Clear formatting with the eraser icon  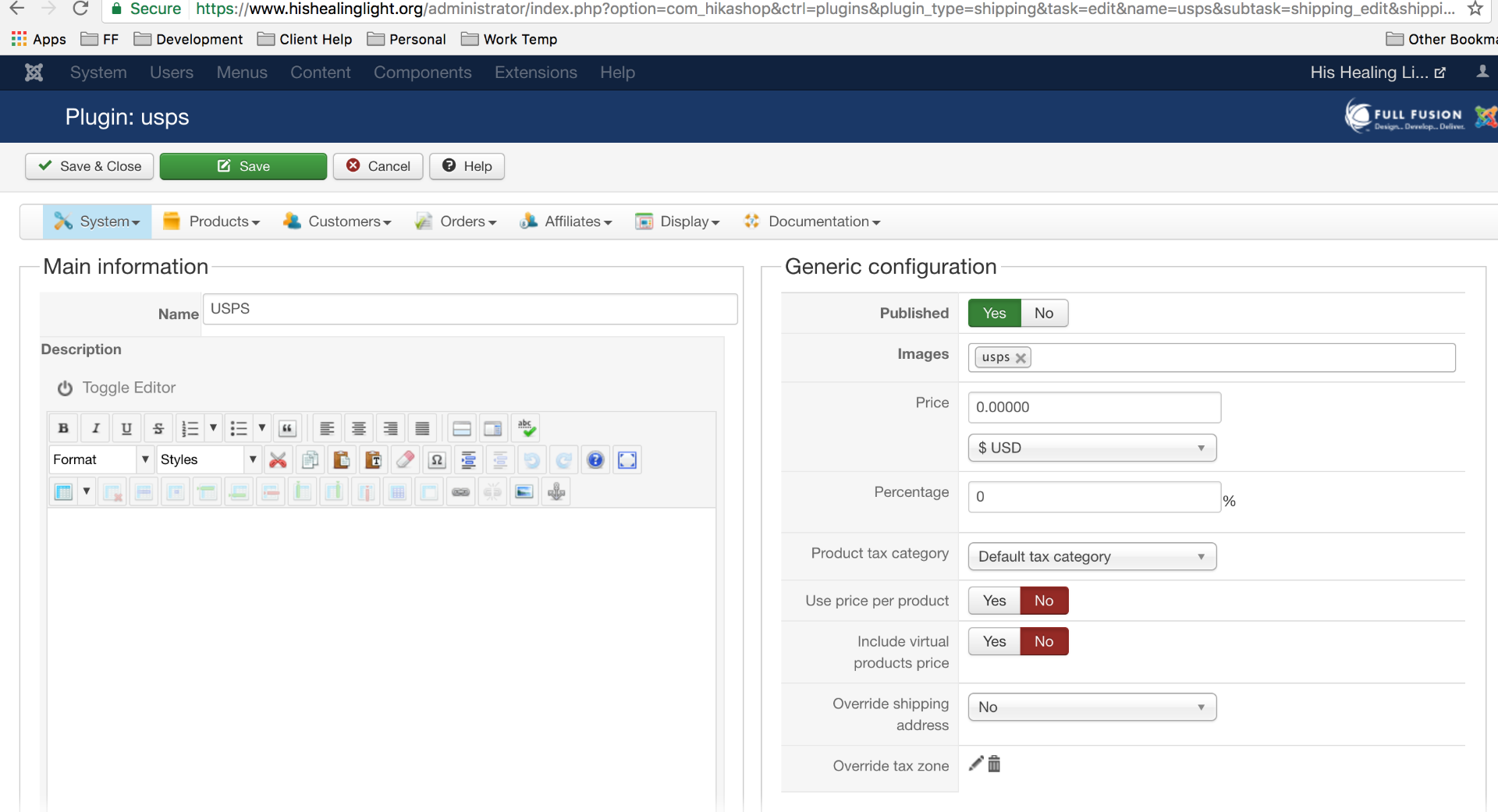click(405, 460)
